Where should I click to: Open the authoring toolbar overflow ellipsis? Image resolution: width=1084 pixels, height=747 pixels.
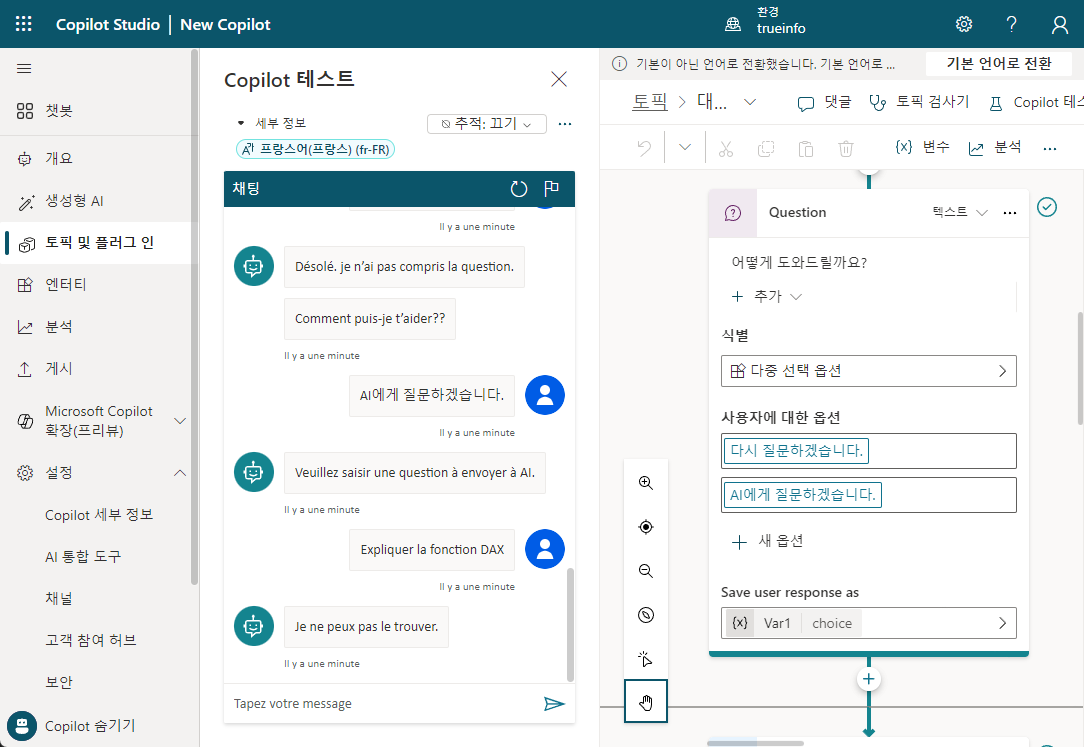(1049, 148)
